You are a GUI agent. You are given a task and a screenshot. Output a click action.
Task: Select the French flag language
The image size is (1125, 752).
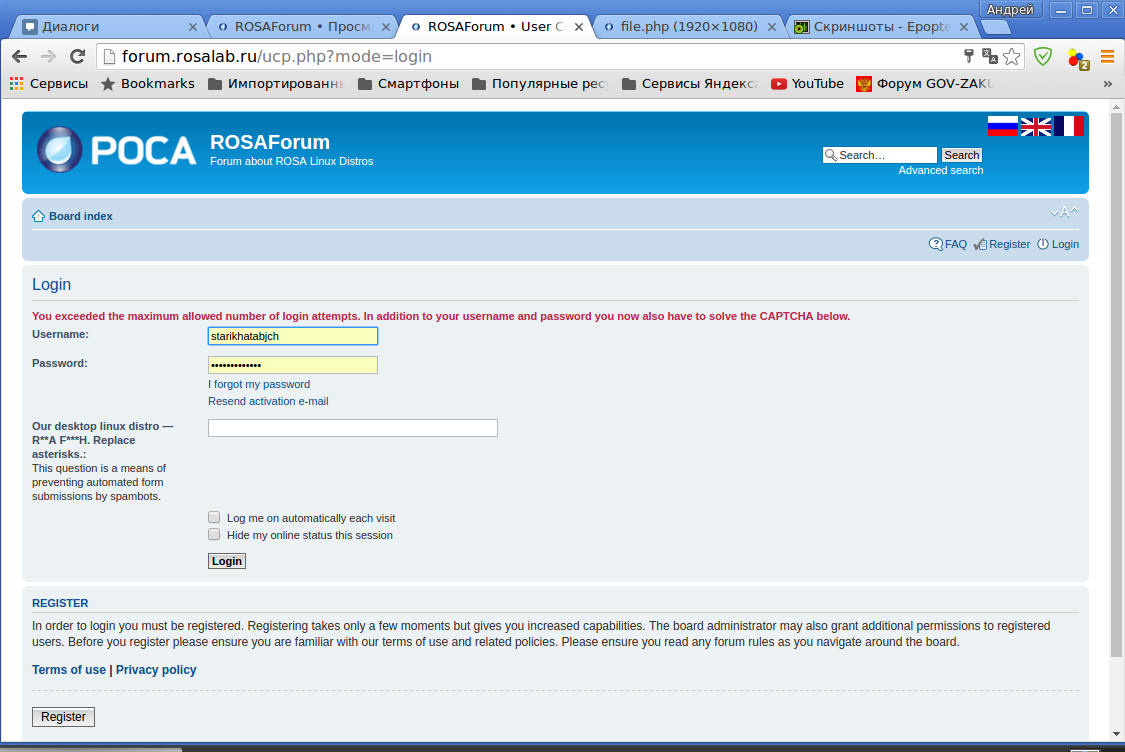tap(1068, 126)
